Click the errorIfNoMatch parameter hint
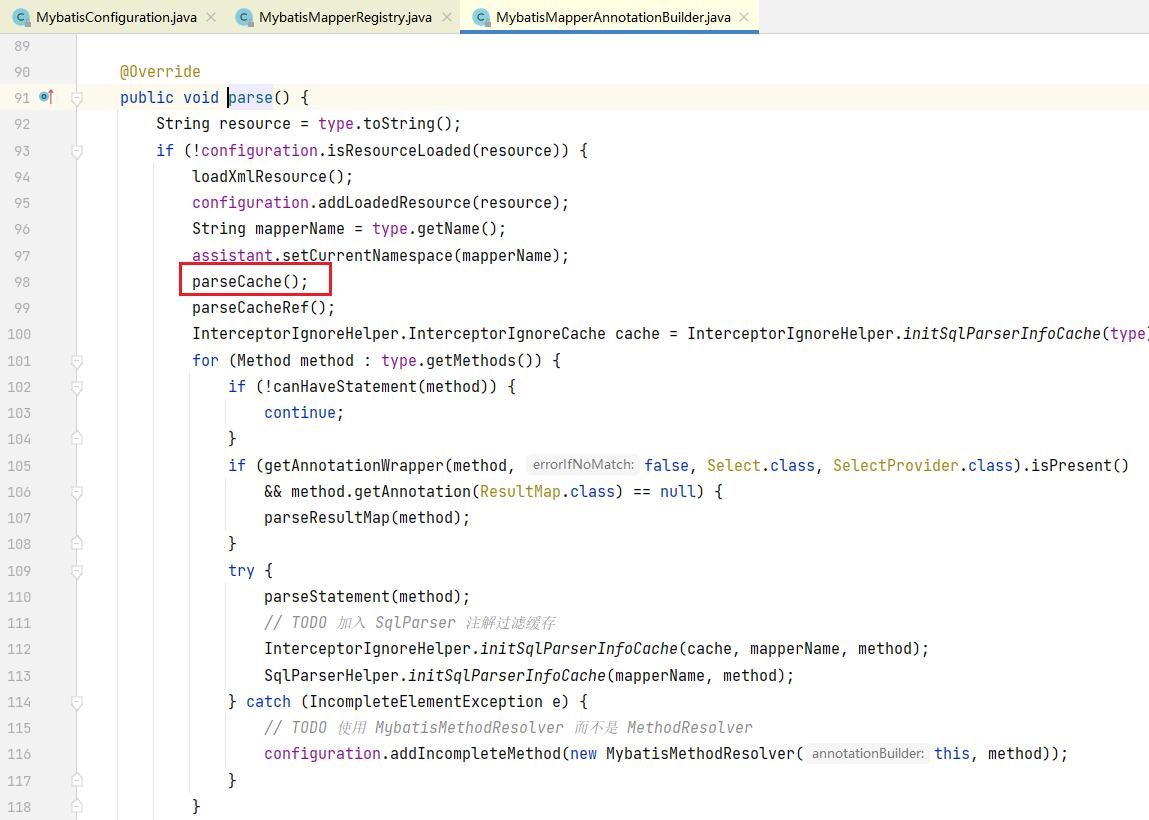 pos(583,465)
